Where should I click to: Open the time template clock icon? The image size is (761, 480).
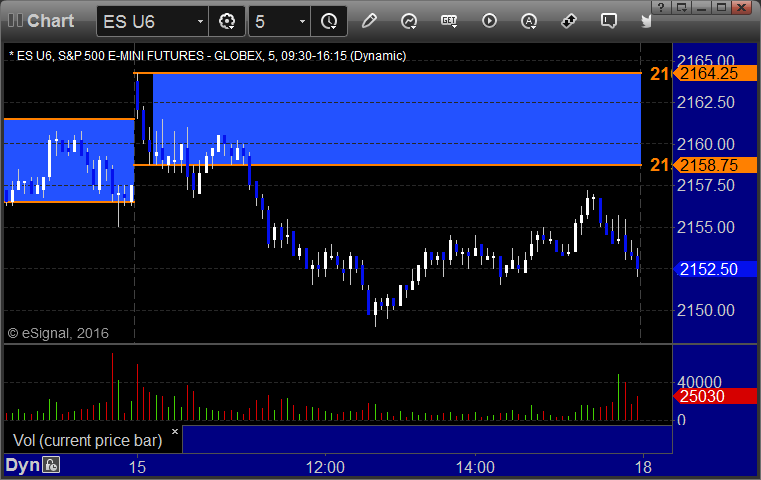click(x=329, y=21)
